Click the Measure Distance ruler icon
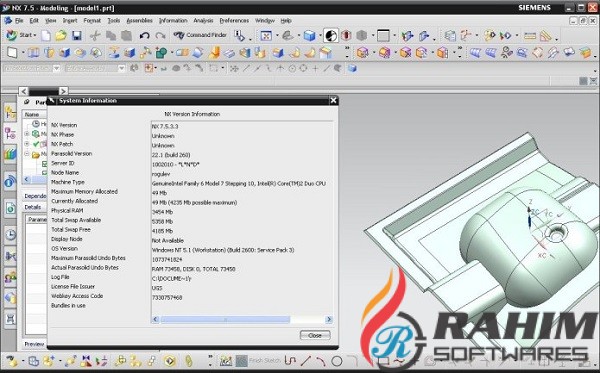 click(x=530, y=36)
